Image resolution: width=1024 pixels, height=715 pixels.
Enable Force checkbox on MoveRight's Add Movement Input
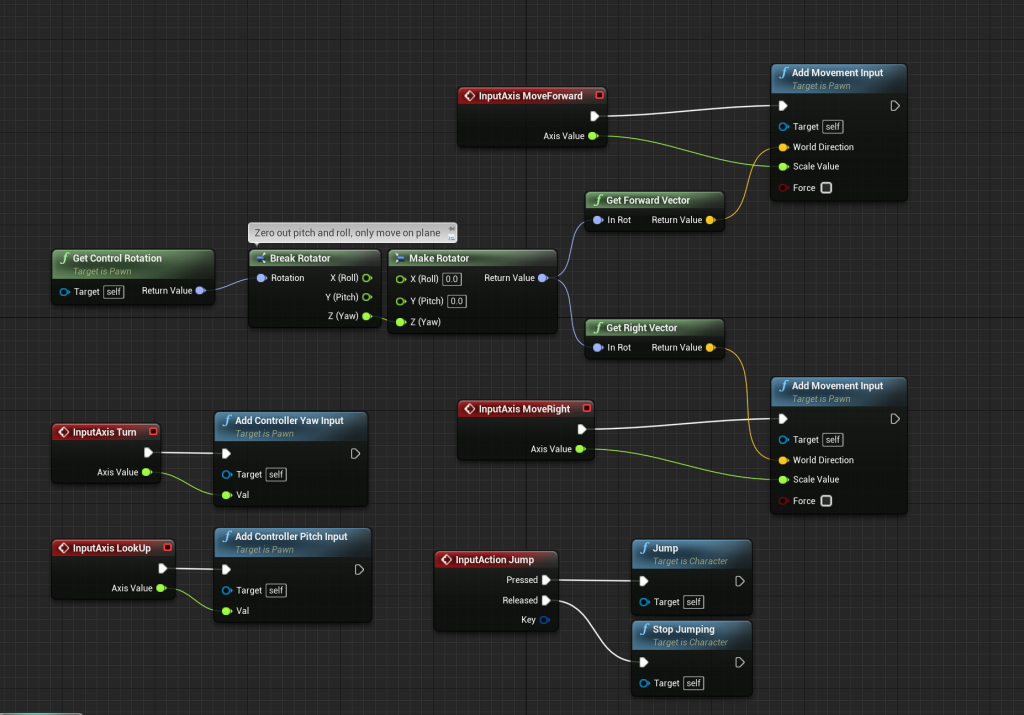click(x=826, y=501)
